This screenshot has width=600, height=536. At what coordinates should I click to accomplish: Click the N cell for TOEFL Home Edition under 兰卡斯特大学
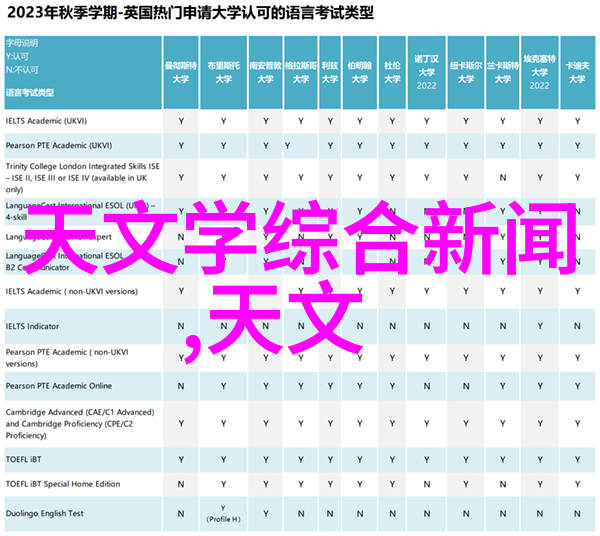503,484
